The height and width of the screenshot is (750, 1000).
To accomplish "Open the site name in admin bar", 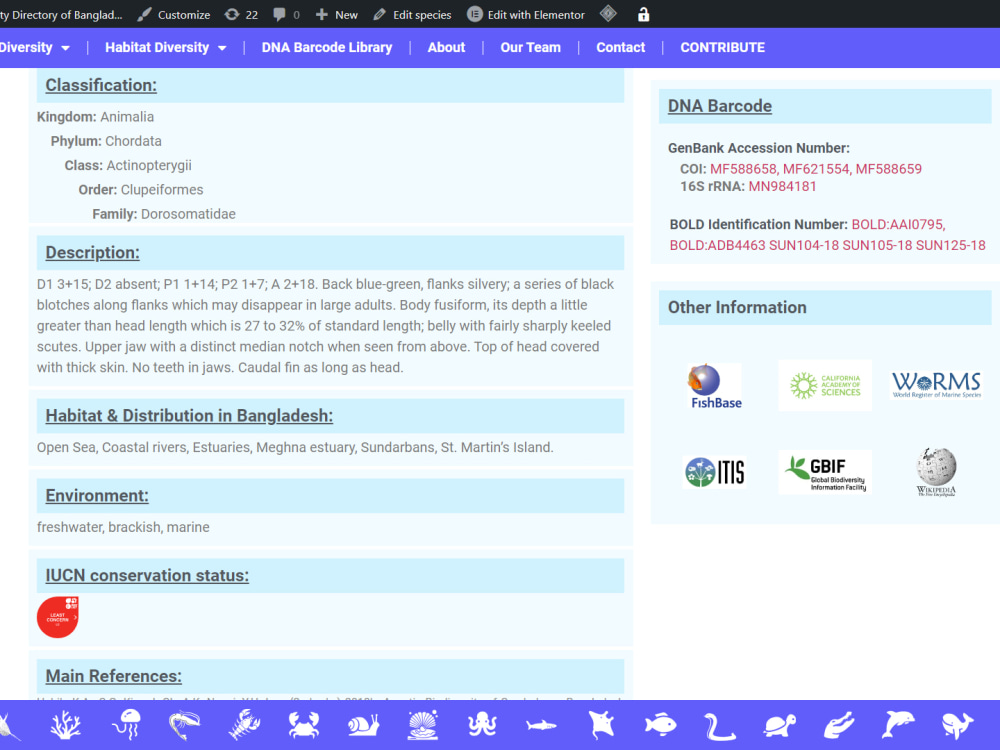I will point(61,14).
